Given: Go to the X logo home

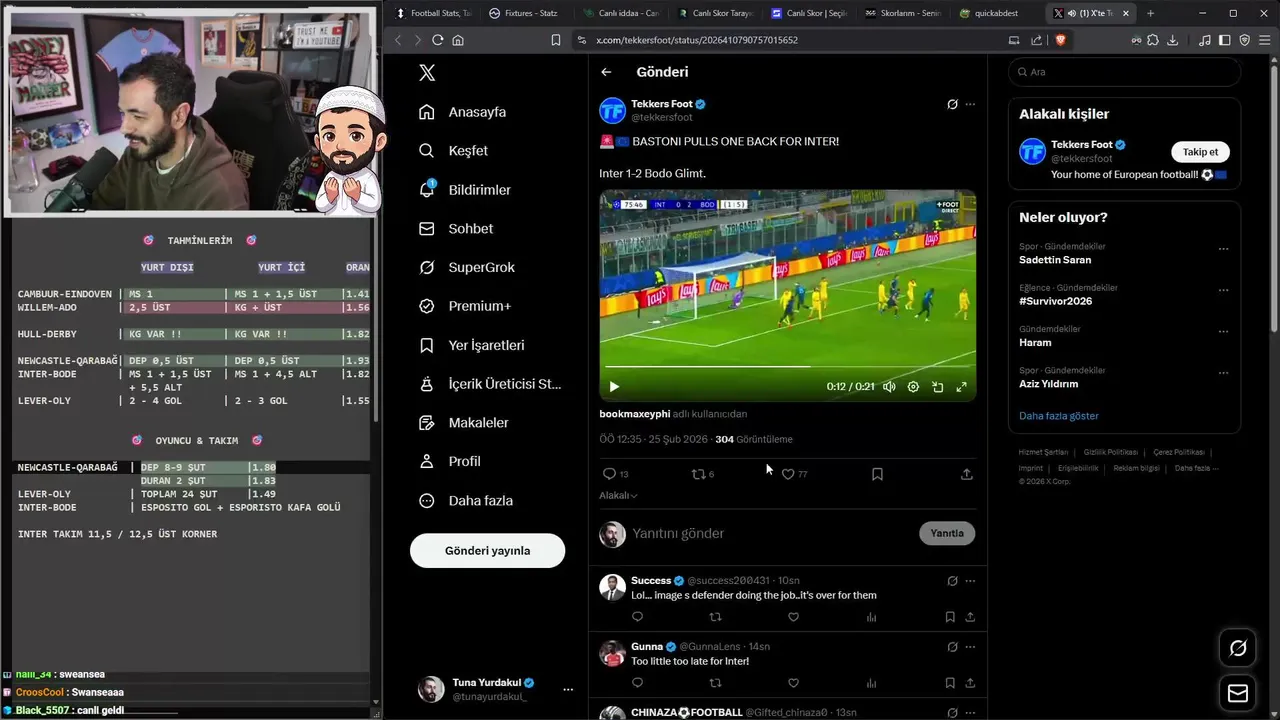Looking at the screenshot, I should click(427, 72).
